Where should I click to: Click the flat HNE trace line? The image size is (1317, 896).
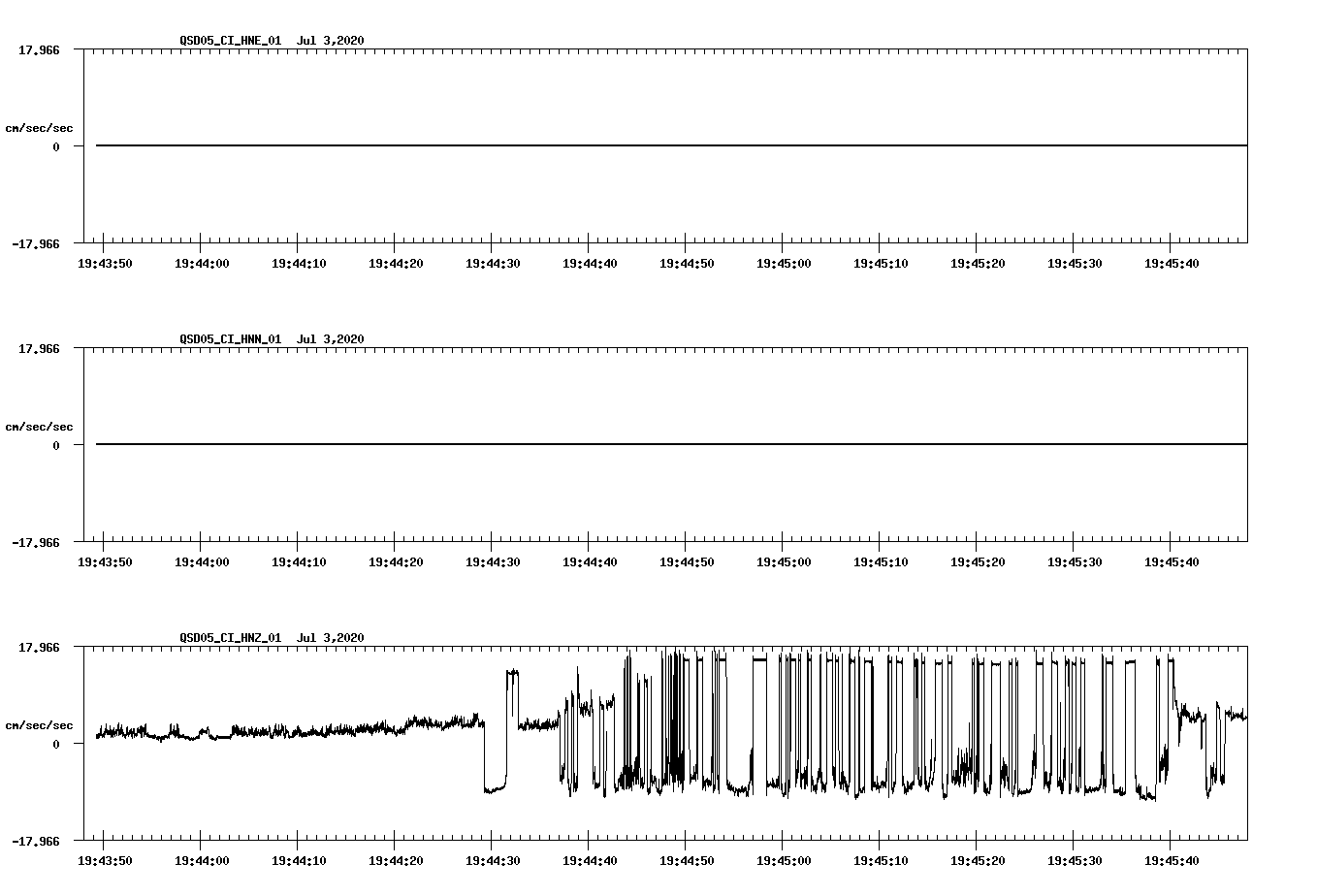click(x=671, y=145)
